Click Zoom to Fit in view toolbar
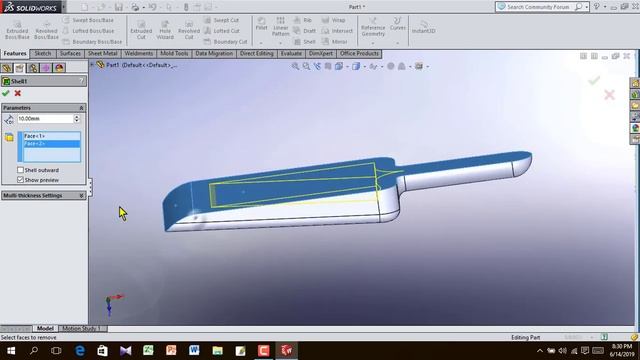 pos(295,66)
